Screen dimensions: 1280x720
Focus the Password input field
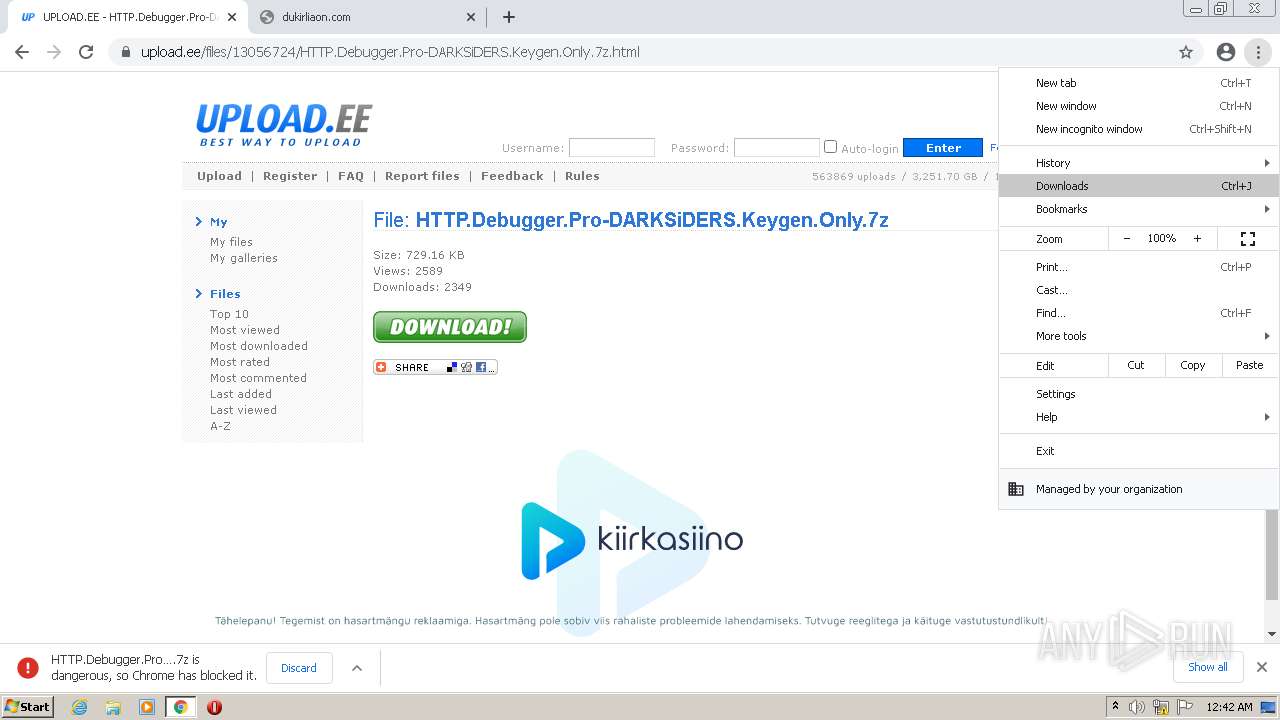pos(777,148)
